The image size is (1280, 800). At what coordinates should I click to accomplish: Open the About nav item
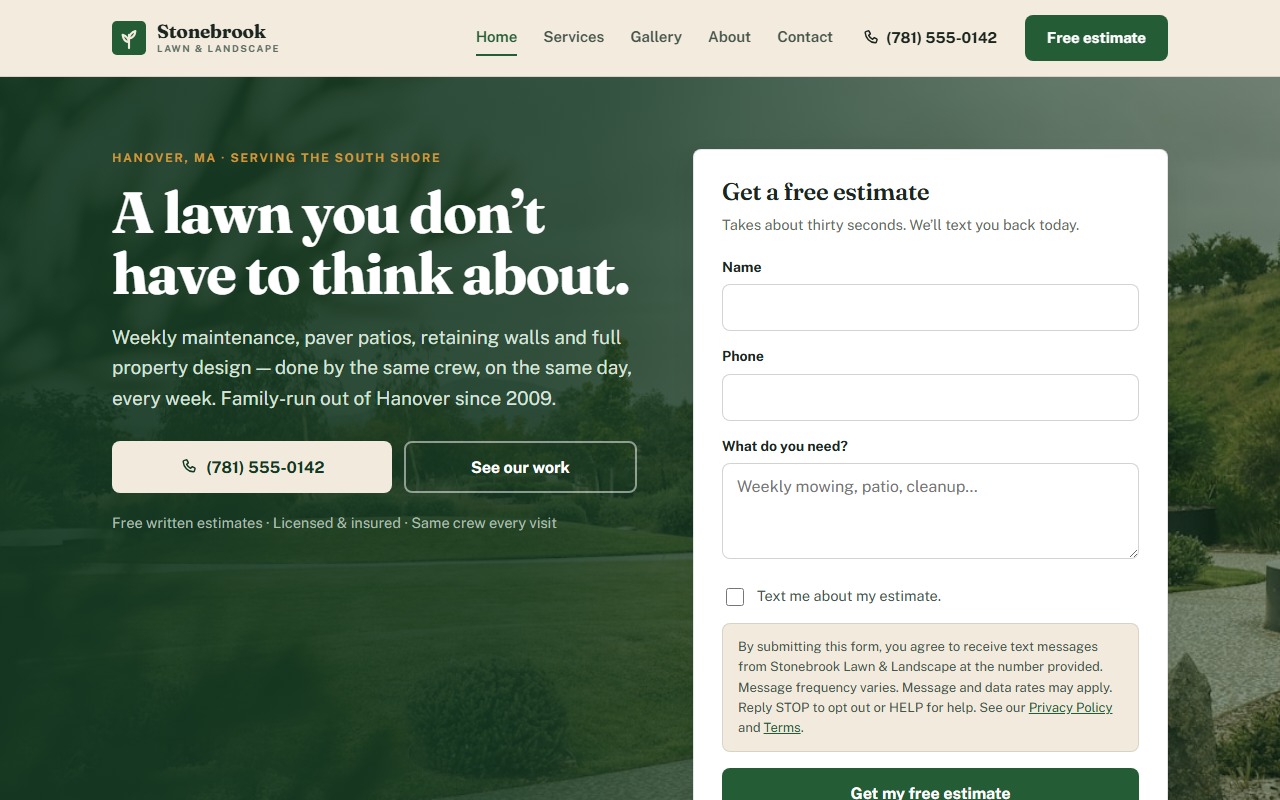729,37
